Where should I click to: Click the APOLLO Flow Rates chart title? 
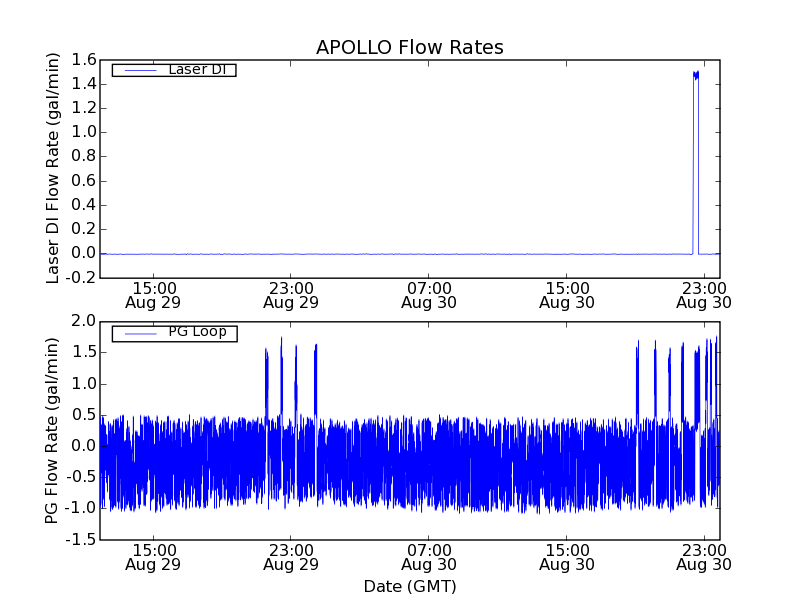pyautogui.click(x=409, y=47)
